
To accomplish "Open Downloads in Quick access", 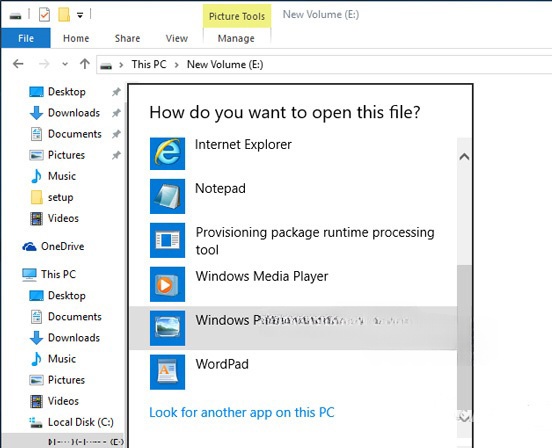I will click(65, 113).
